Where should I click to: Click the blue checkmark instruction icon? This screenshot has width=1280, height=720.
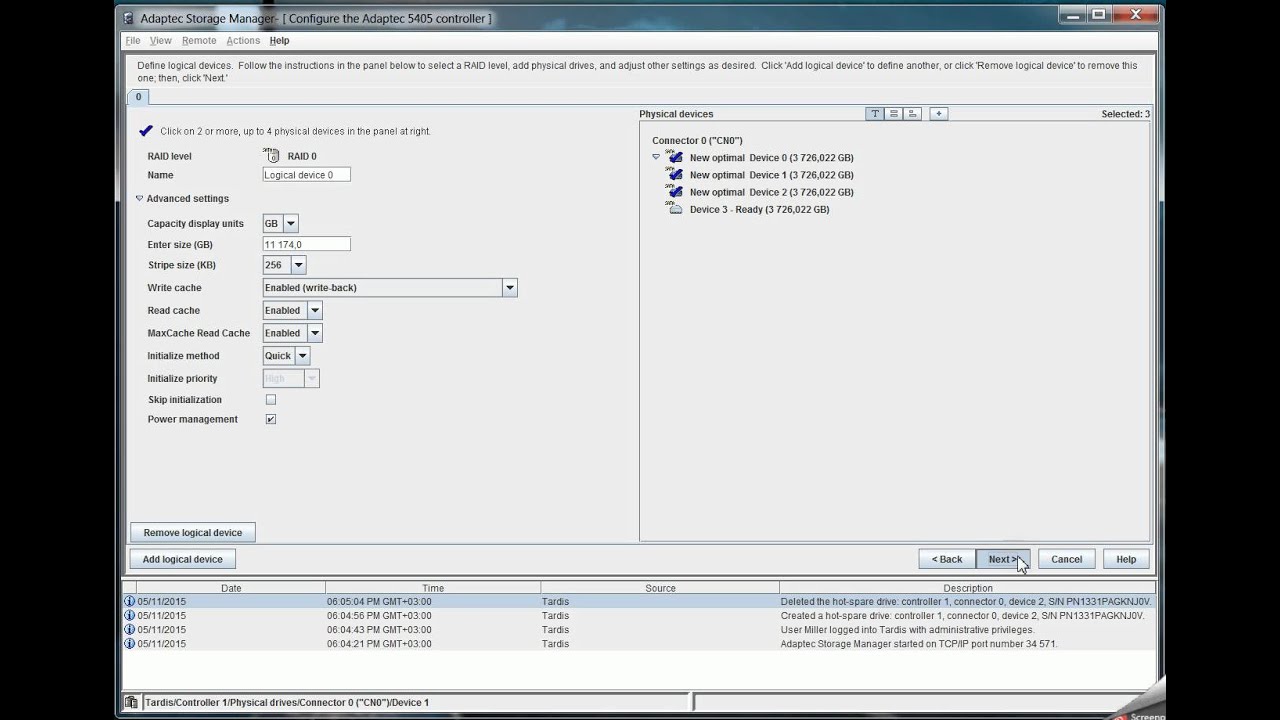(146, 131)
